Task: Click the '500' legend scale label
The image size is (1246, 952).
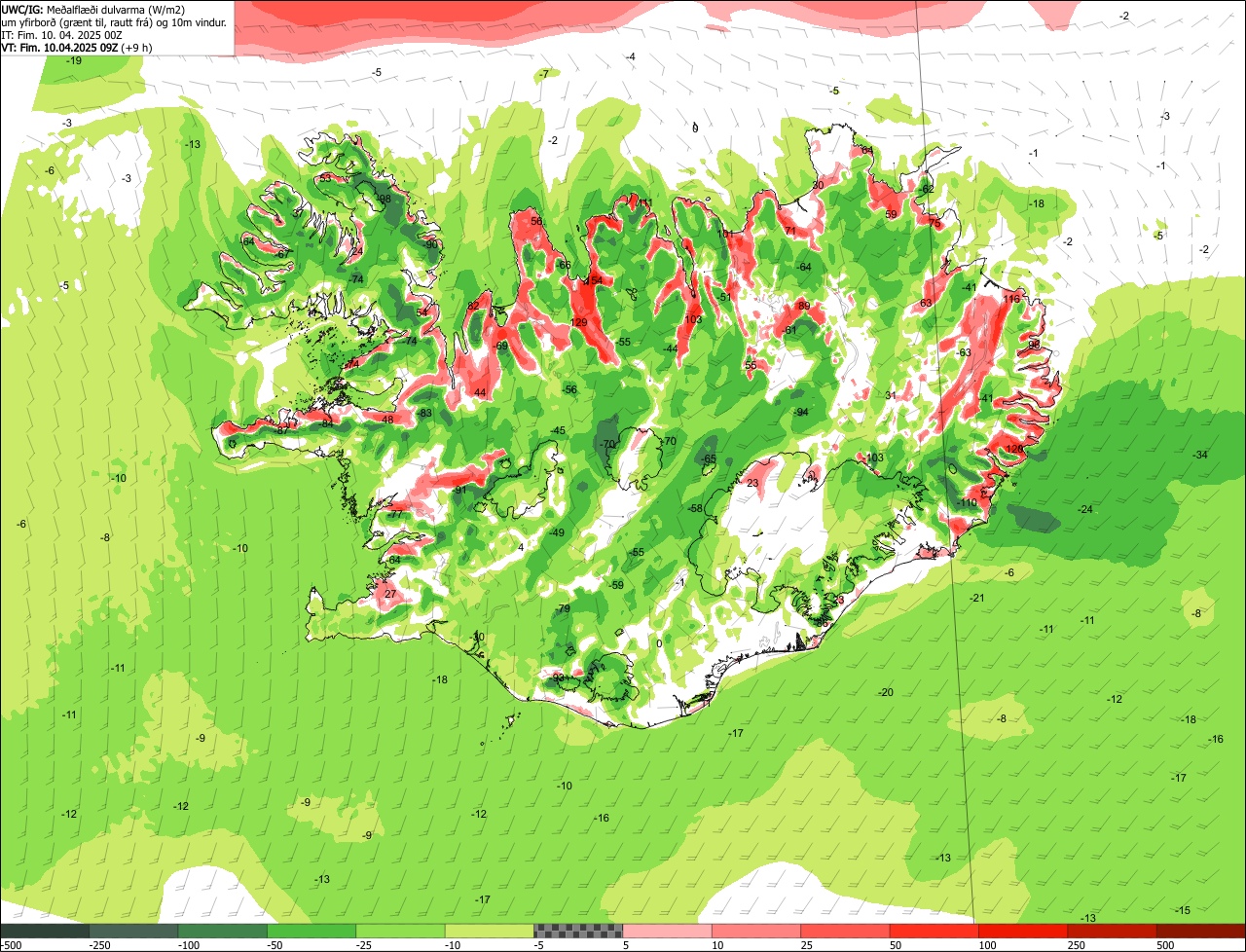Action: 1165,945
